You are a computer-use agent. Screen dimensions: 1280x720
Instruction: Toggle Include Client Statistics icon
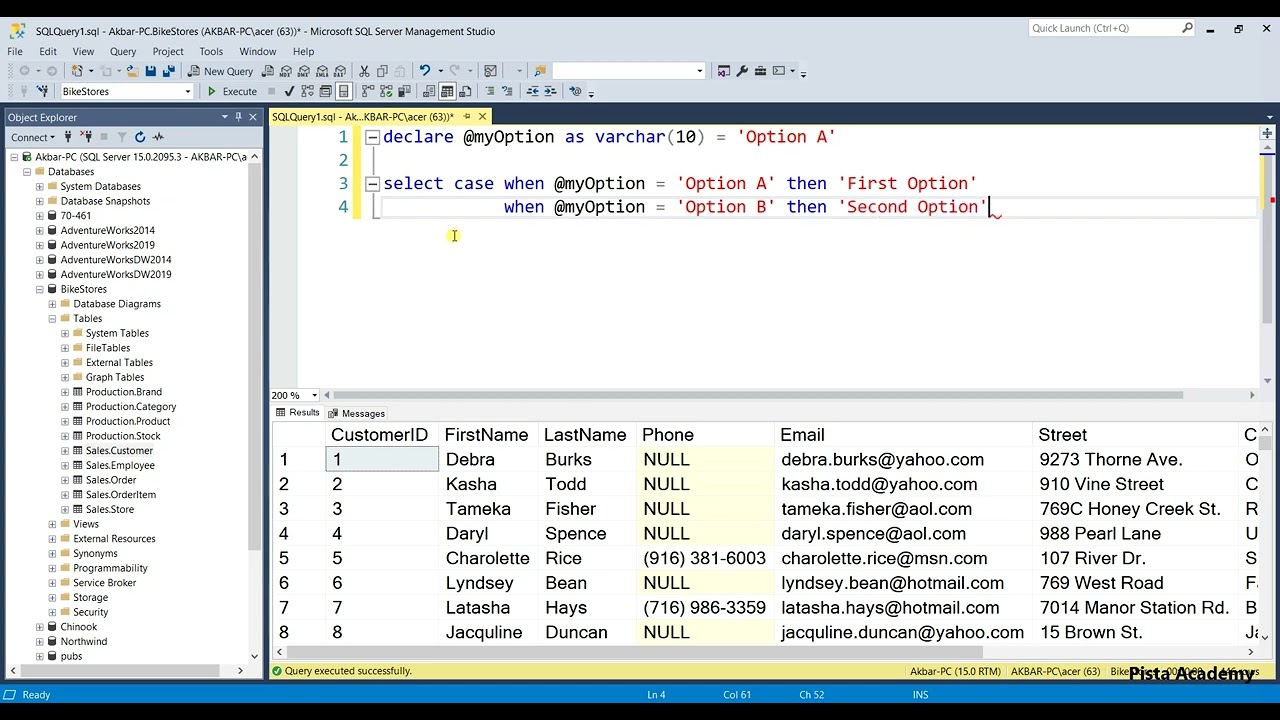tap(403, 91)
